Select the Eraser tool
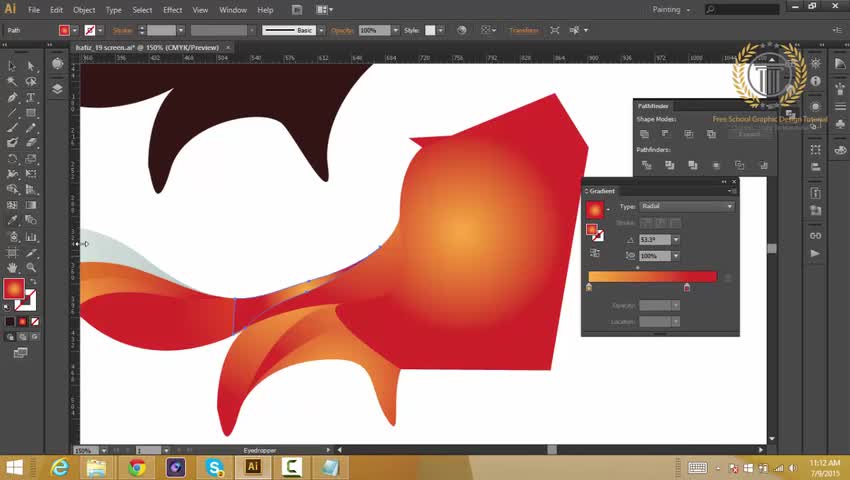This screenshot has height=480, width=850. click(31, 143)
